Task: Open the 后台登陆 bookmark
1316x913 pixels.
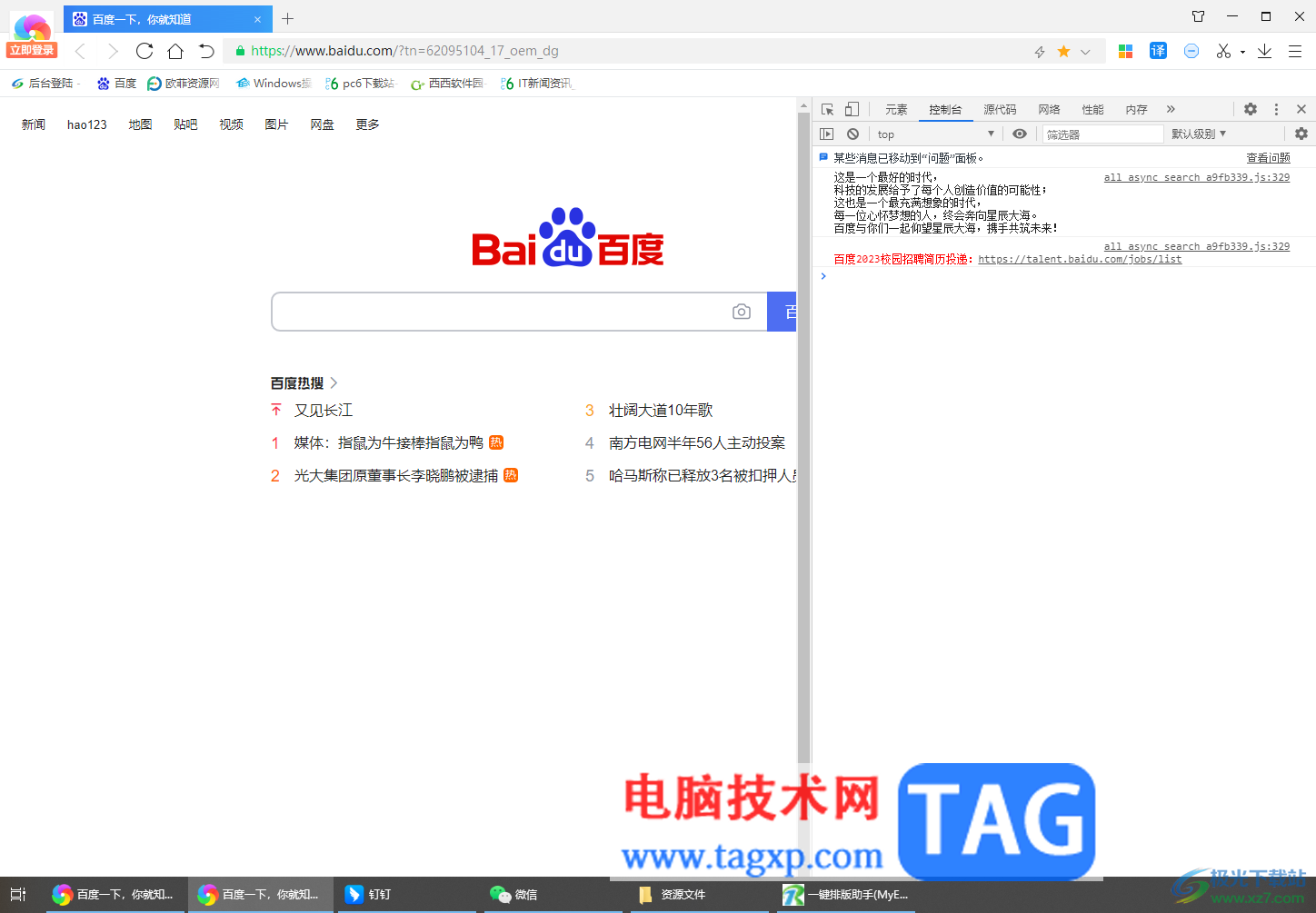Action: pos(45,83)
